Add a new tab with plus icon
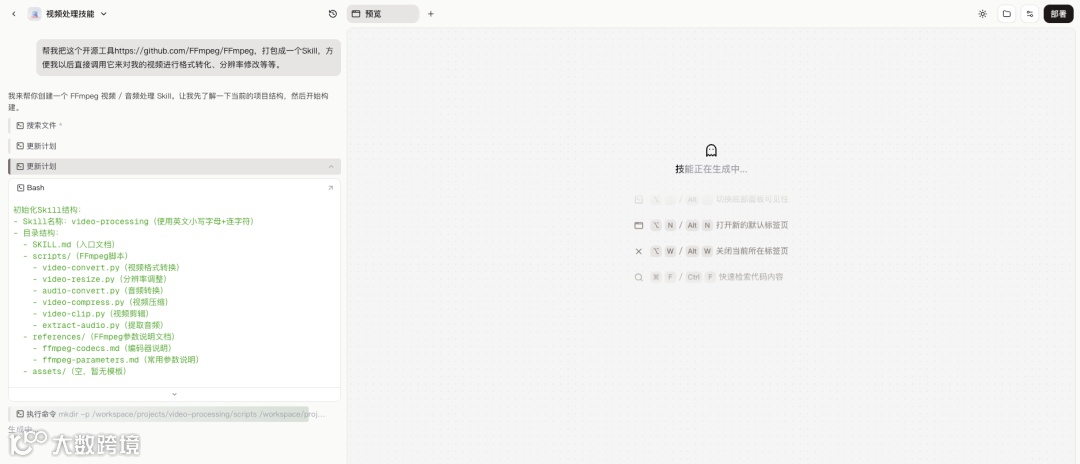The image size is (1080, 464). point(430,14)
